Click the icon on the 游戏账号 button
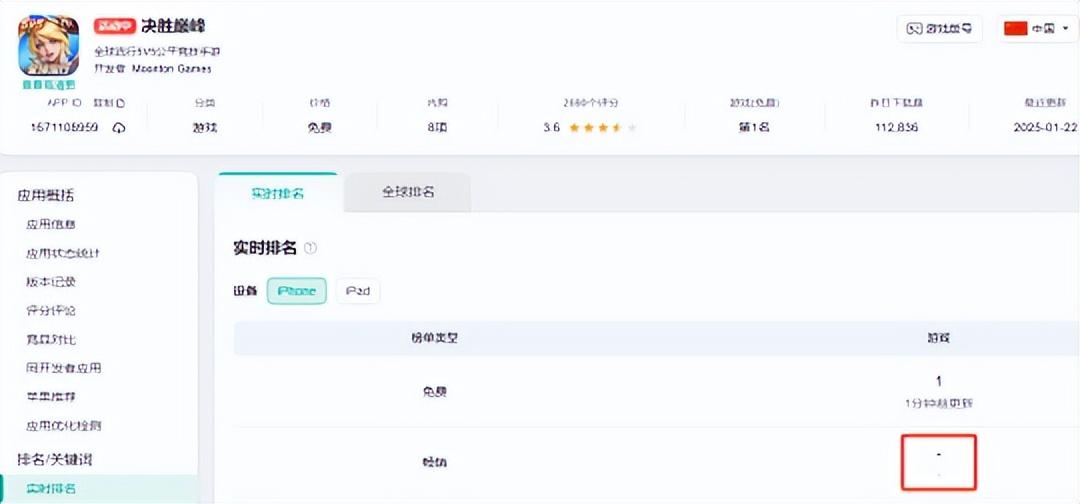Screen dimensions: 1080x504 (x=914, y=28)
